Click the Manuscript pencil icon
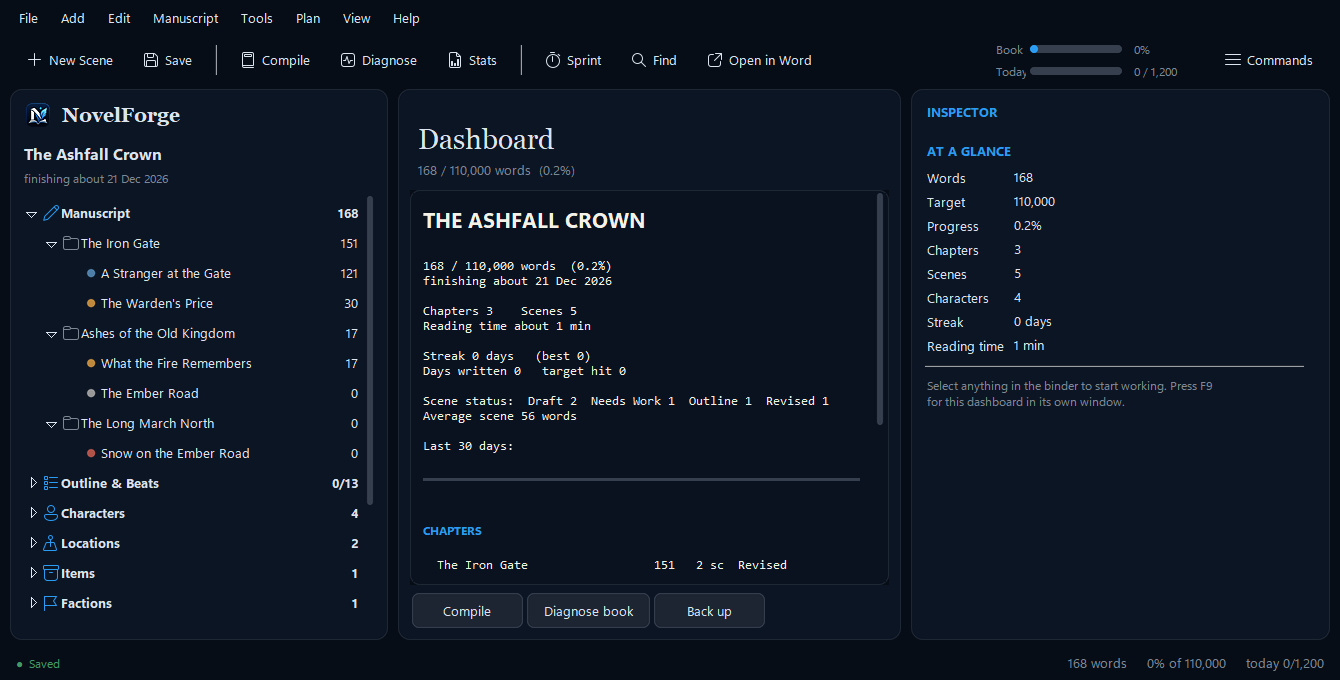This screenshot has width=1340, height=680. [52, 213]
